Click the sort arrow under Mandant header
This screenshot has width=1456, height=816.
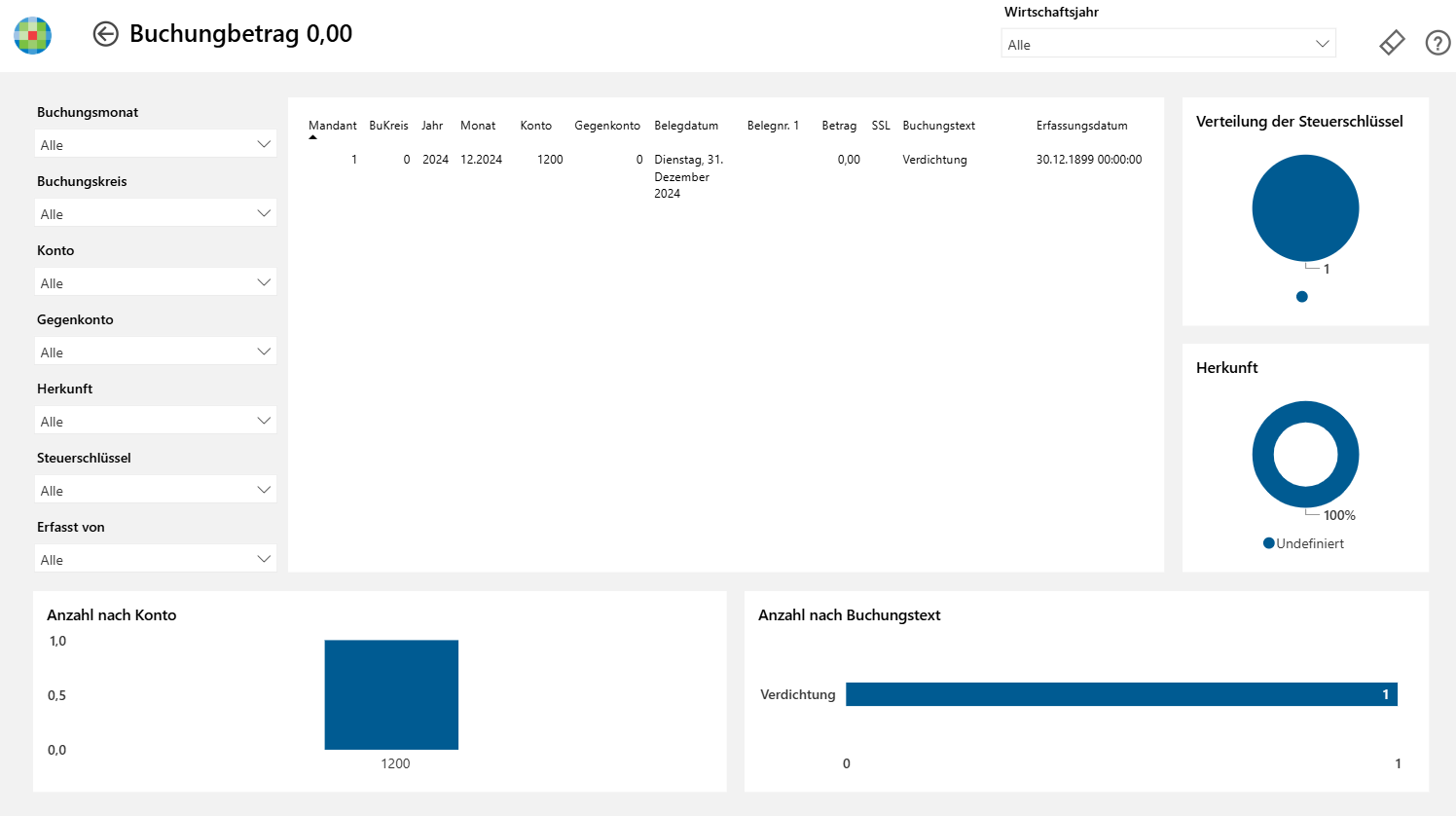pyautogui.click(x=312, y=138)
